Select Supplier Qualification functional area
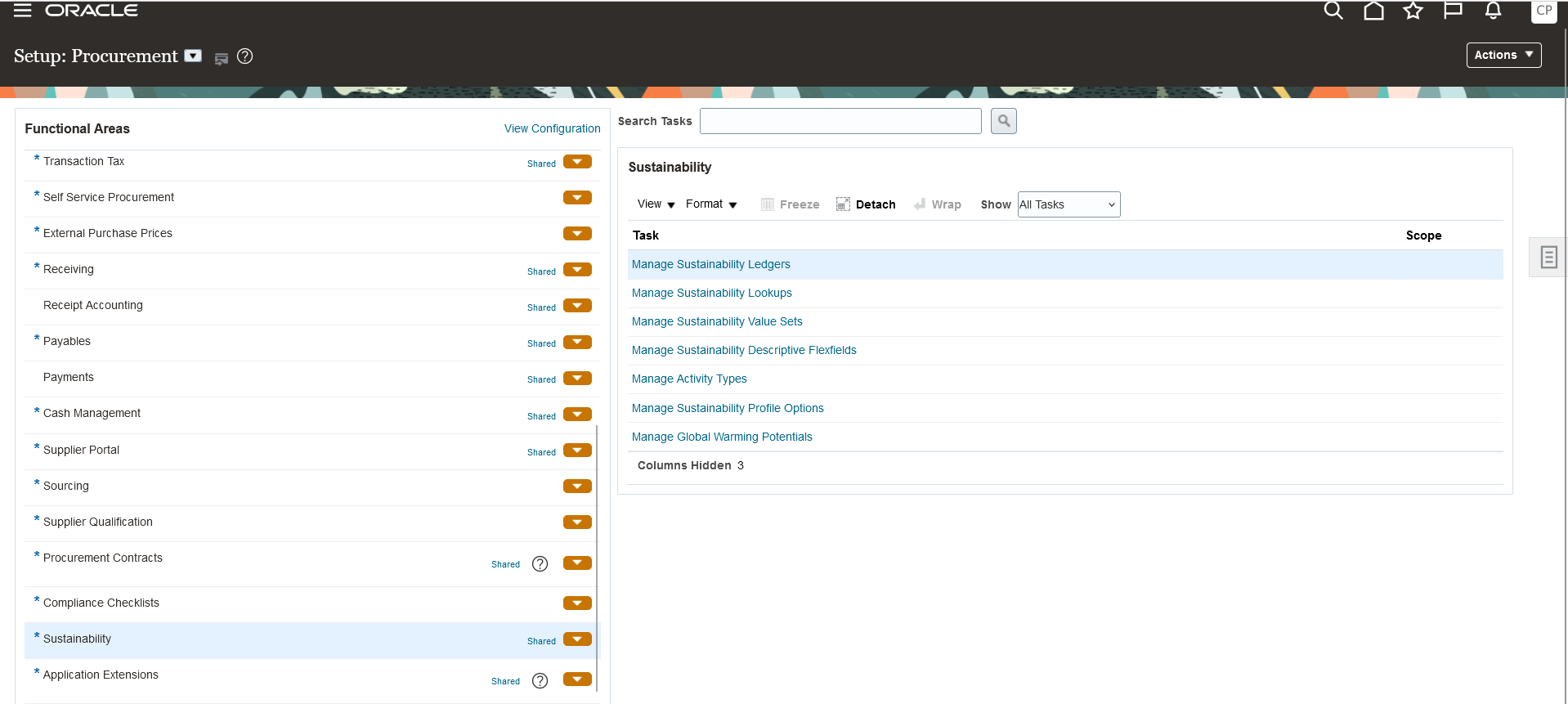This screenshot has height=704, width=1568. 98,522
